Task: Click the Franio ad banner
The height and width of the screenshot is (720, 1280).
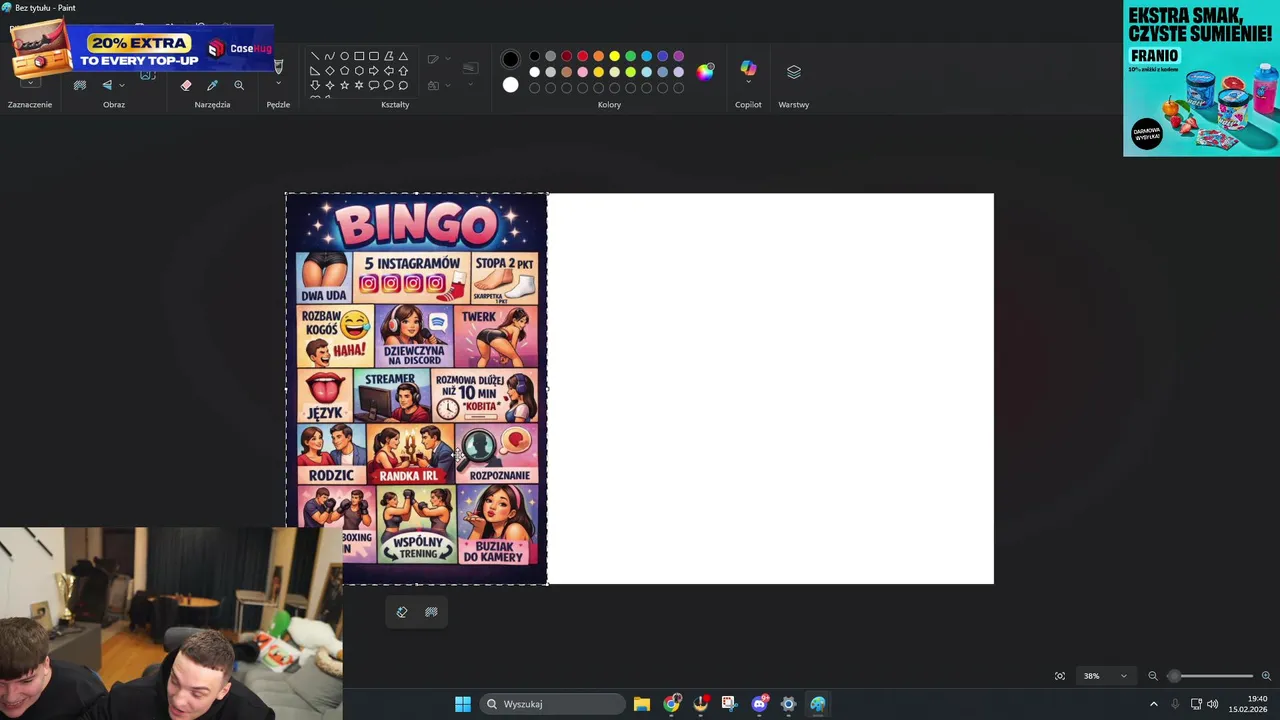Action: coord(1201,78)
